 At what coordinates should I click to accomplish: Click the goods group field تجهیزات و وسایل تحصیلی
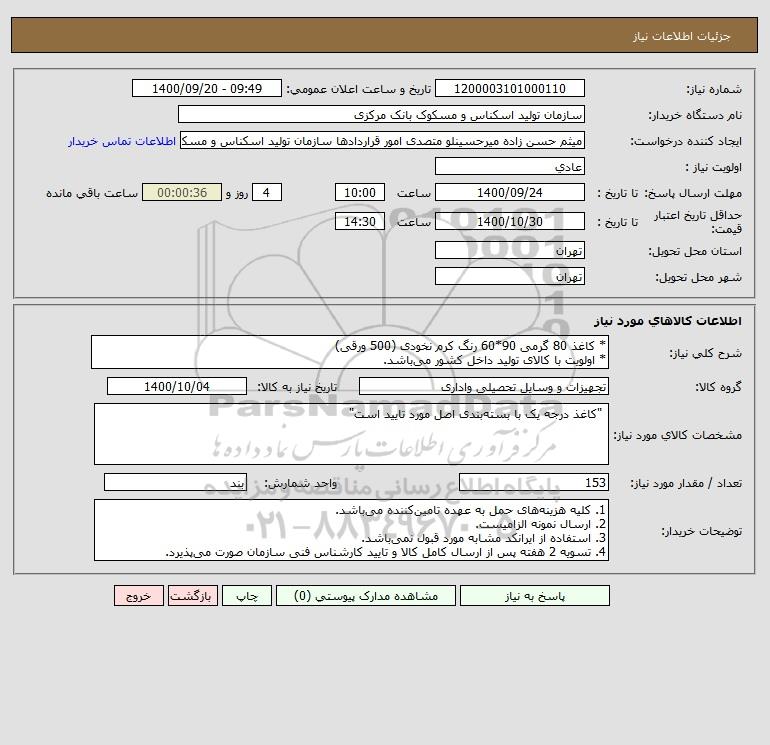tap(484, 386)
